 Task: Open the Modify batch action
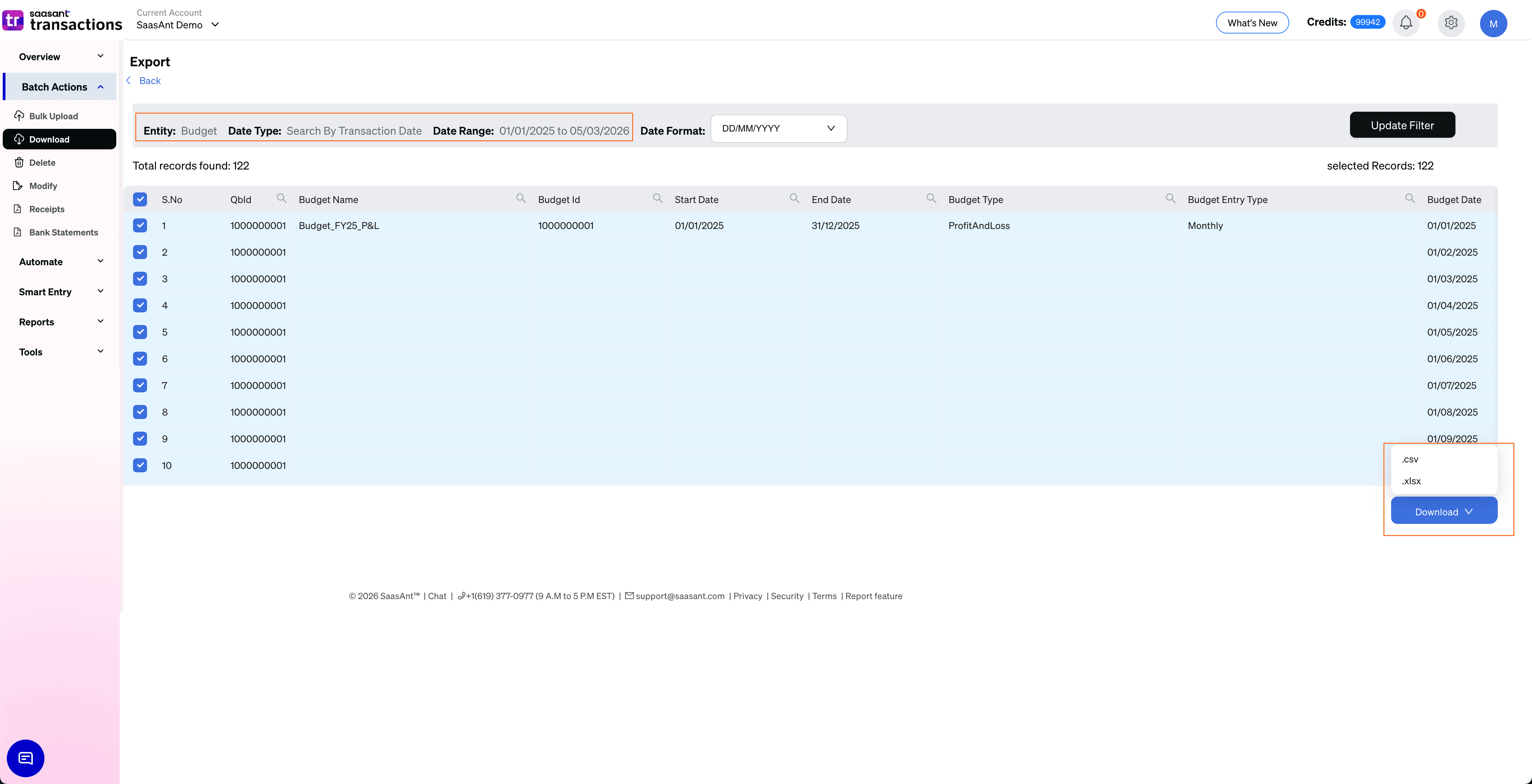tap(43, 186)
